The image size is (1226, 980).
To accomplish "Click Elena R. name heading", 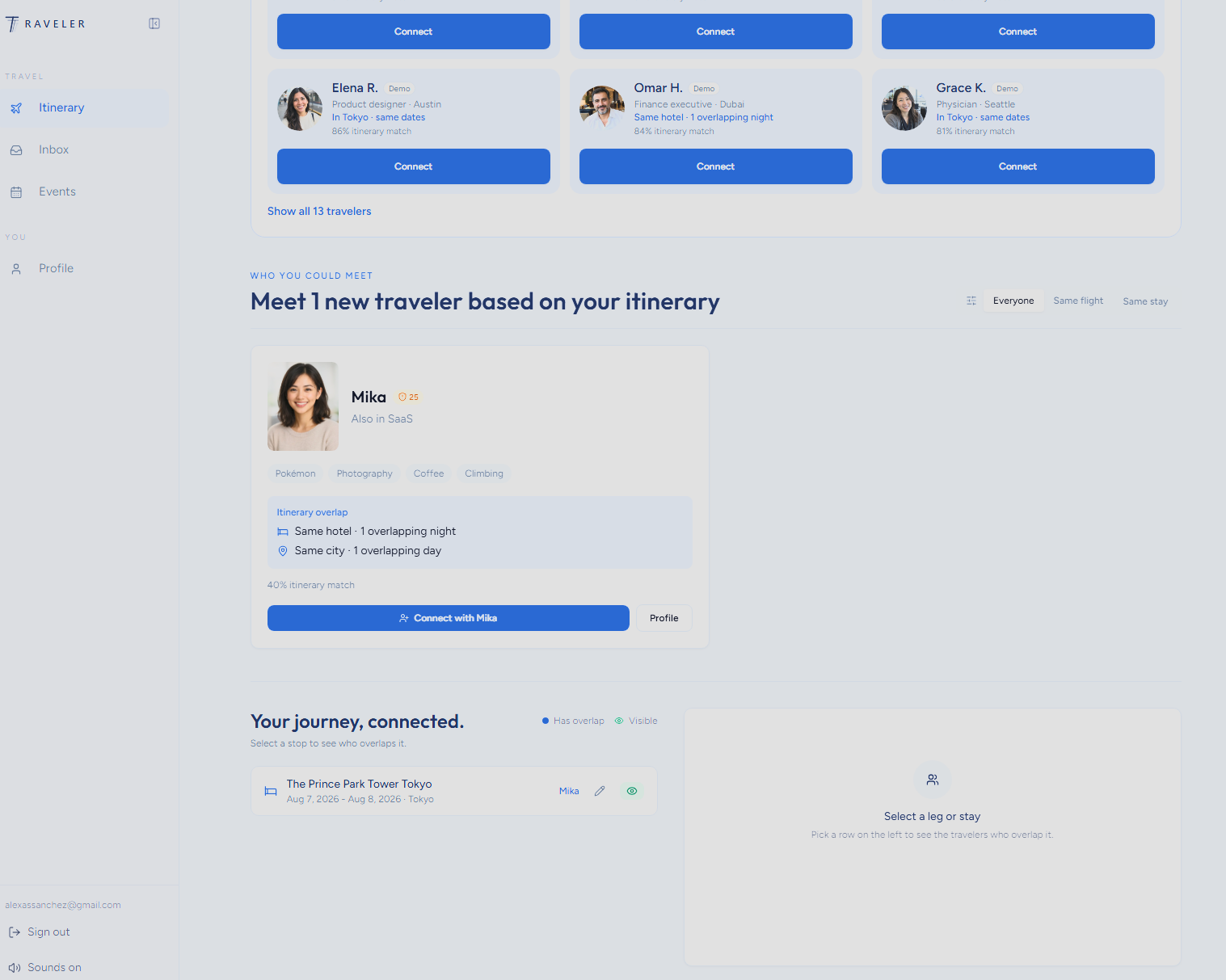I will [x=355, y=88].
